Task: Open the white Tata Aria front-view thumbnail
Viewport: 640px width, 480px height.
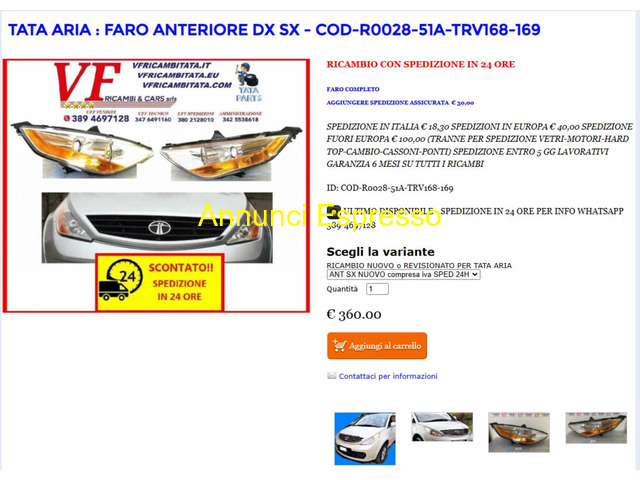Action: coord(365,438)
